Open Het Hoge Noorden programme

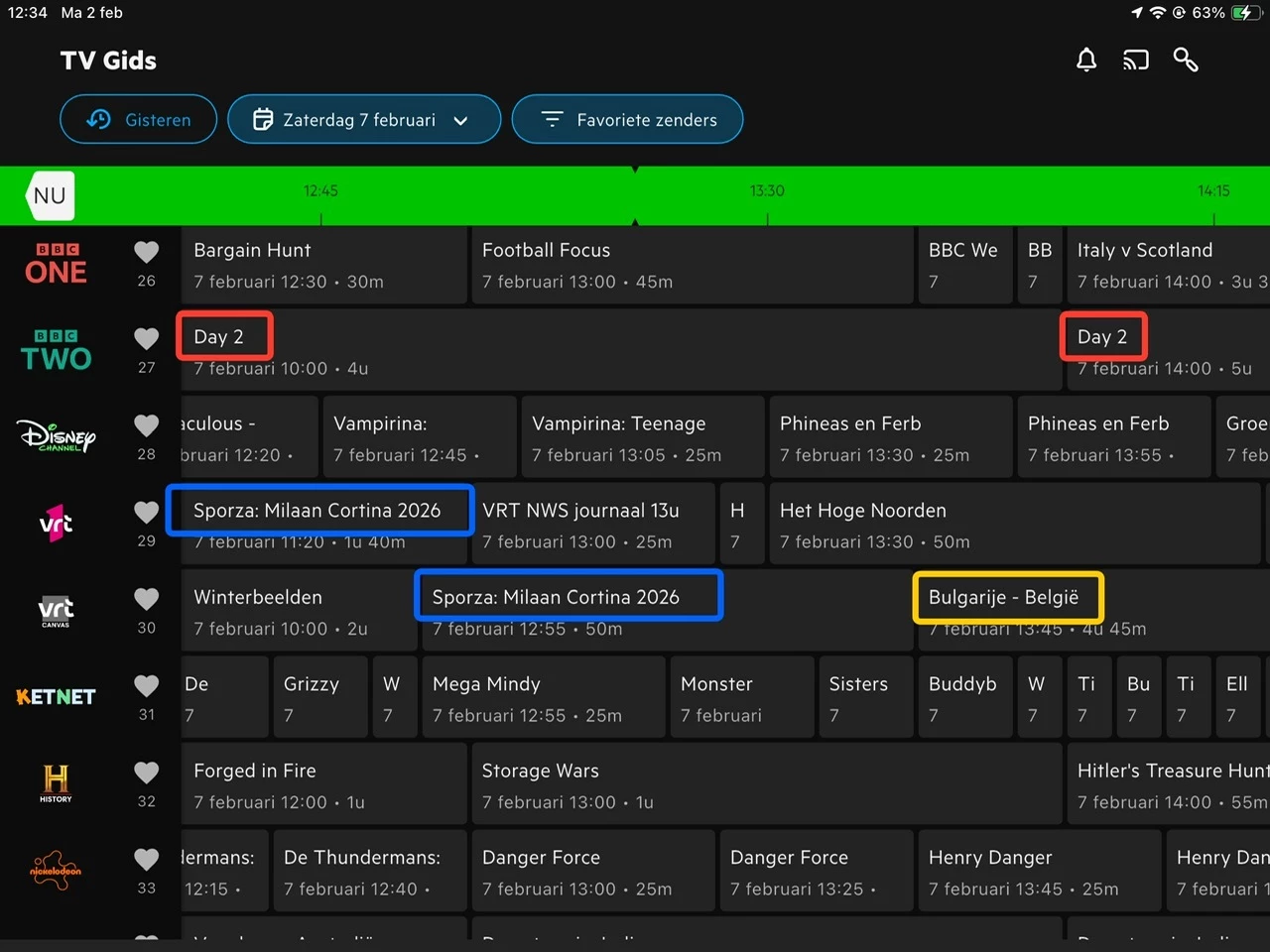coord(1015,526)
